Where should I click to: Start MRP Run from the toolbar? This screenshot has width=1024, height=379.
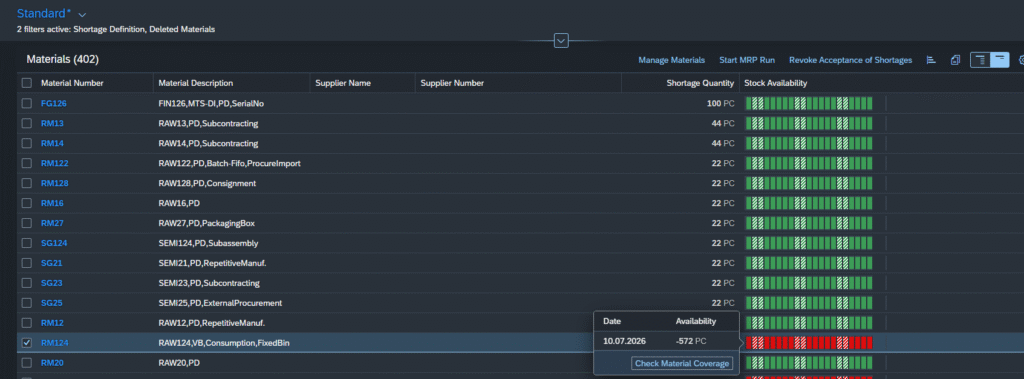747,60
